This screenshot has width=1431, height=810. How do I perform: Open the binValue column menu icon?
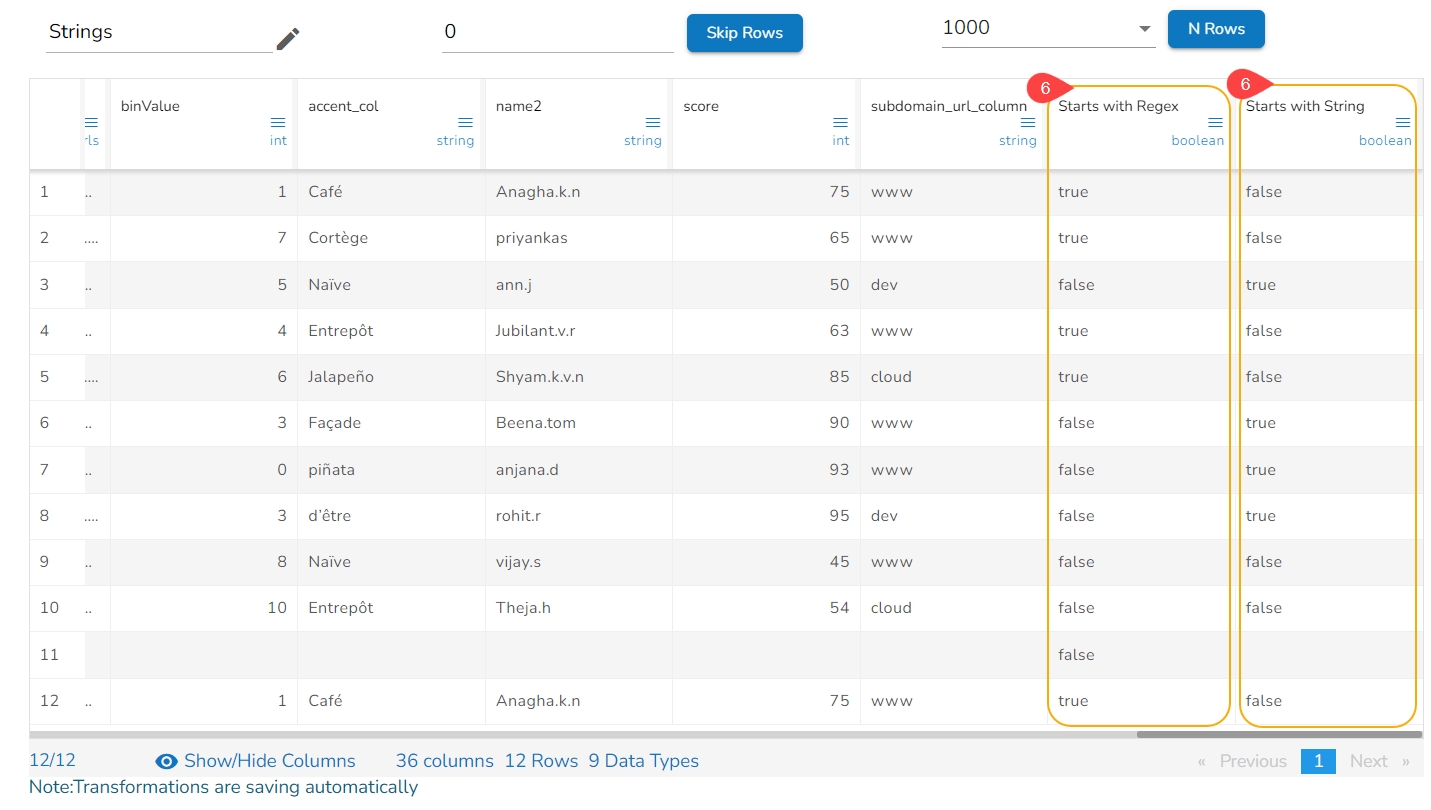(x=278, y=123)
